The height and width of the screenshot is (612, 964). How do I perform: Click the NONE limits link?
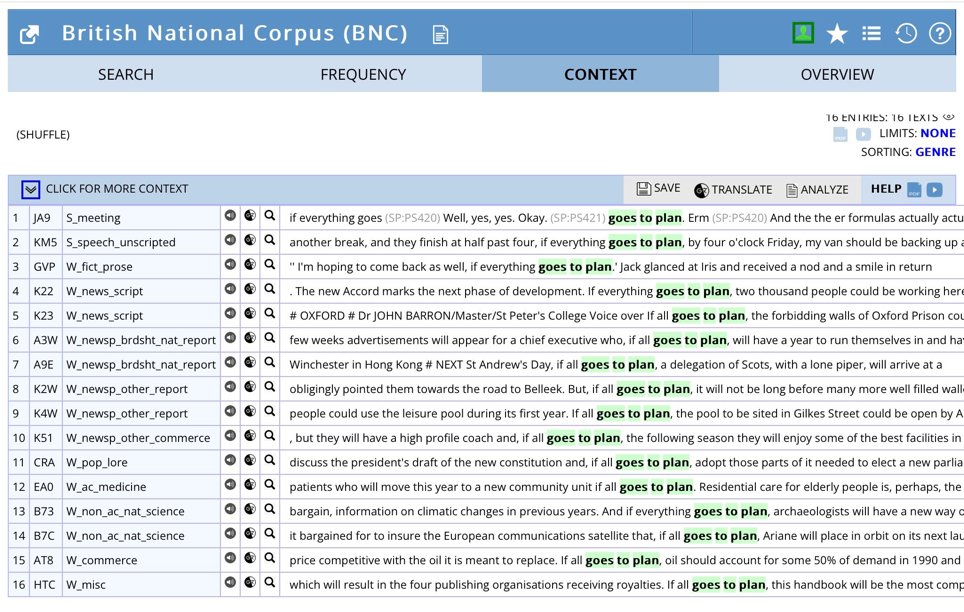click(938, 133)
